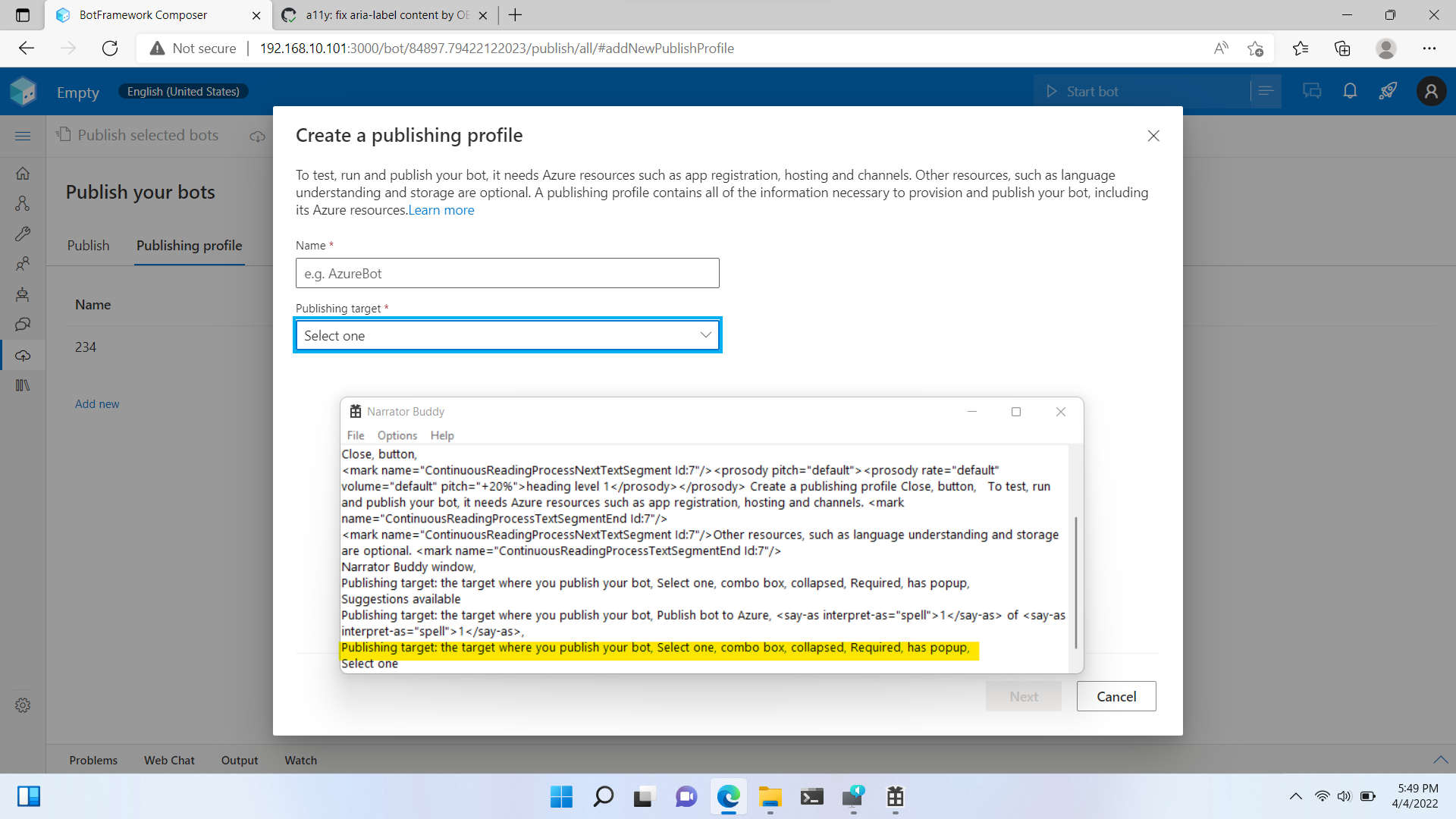The width and height of the screenshot is (1456, 819).
Task: Close the publishing profile dialog
Action: tap(1153, 136)
